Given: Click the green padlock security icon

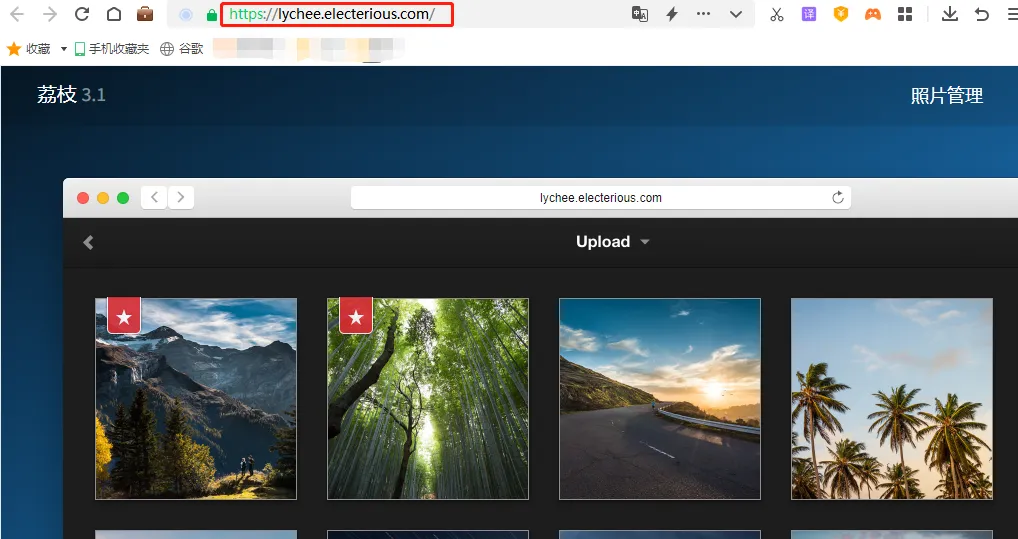Looking at the screenshot, I should pos(211,15).
